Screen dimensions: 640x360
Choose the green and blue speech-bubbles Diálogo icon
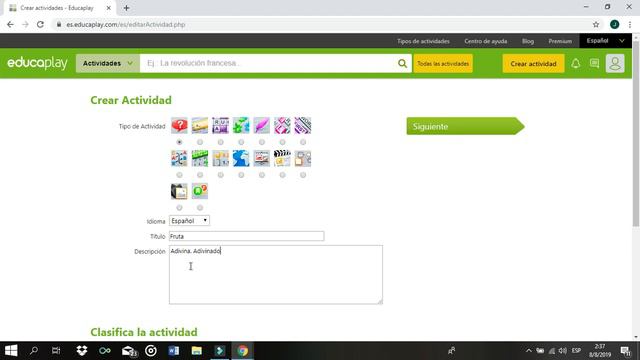tap(241, 125)
